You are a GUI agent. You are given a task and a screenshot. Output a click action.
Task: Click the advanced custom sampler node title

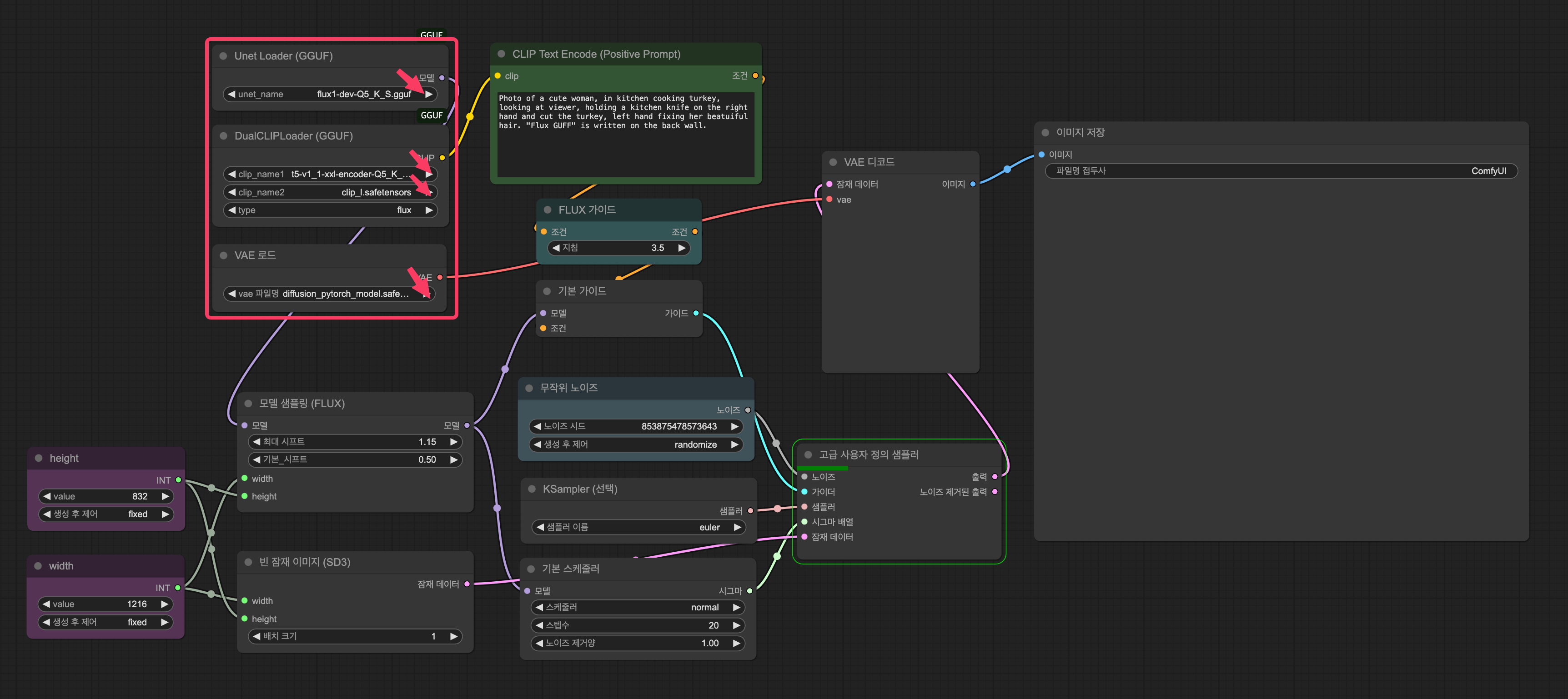(x=869, y=454)
